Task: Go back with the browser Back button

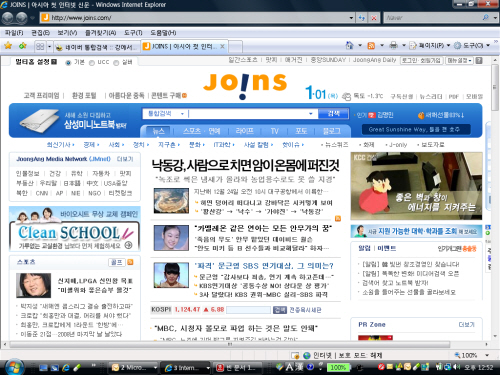Action: [x=8, y=17]
